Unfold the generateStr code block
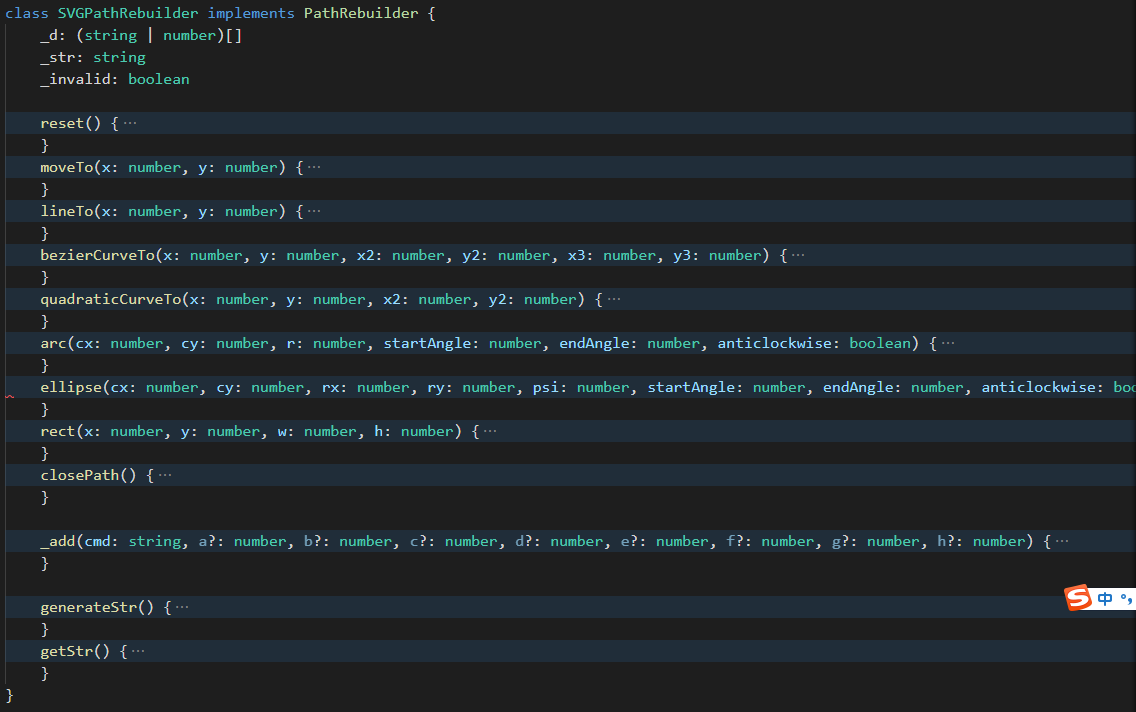 pyautogui.click(x=181, y=606)
